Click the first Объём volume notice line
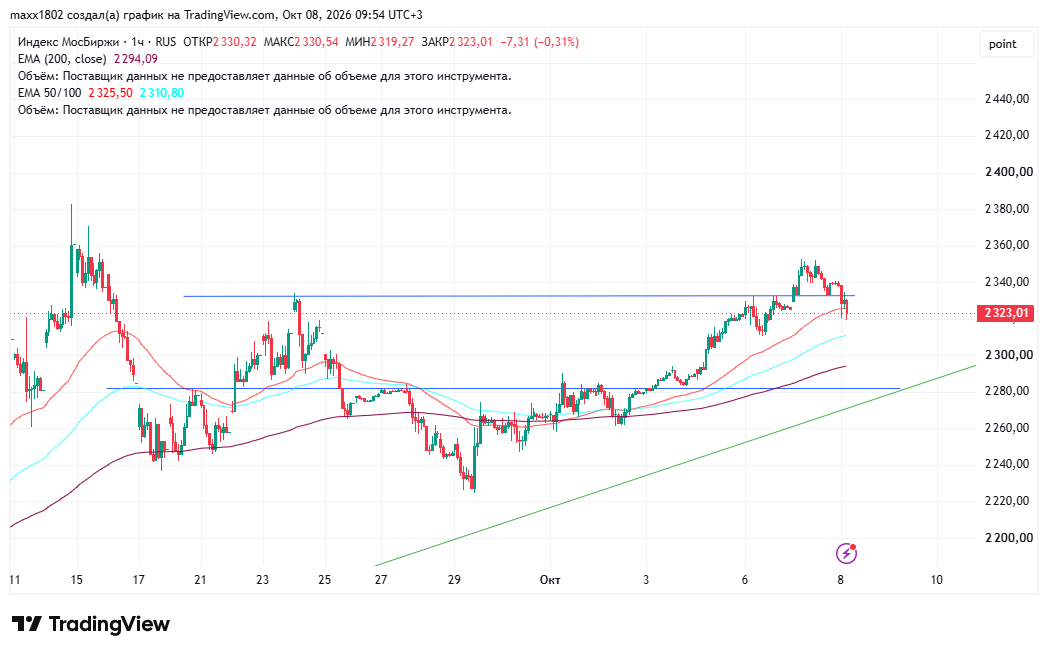Viewport: 1048px width, 654px height. (x=265, y=76)
